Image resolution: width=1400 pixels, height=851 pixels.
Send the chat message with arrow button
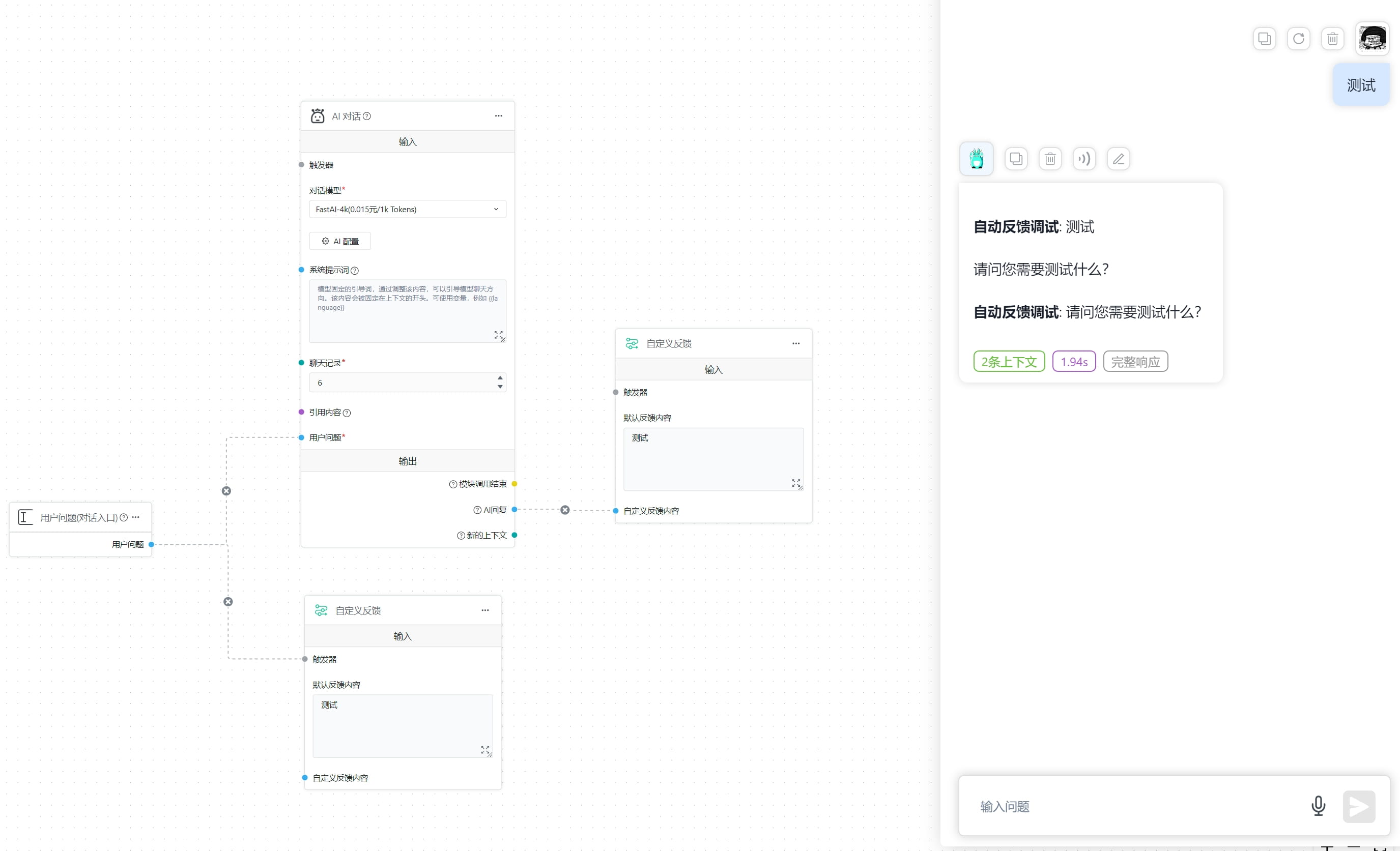coord(1358,806)
